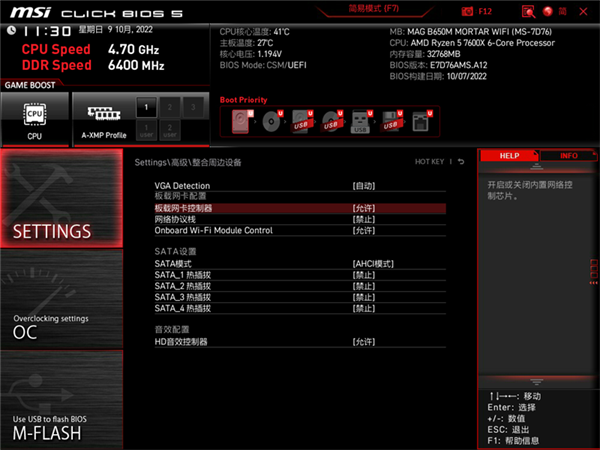Screen dimensions: 600x450
Task: Click 简易模式 (F7) easy mode button
Action: click(372, 7)
